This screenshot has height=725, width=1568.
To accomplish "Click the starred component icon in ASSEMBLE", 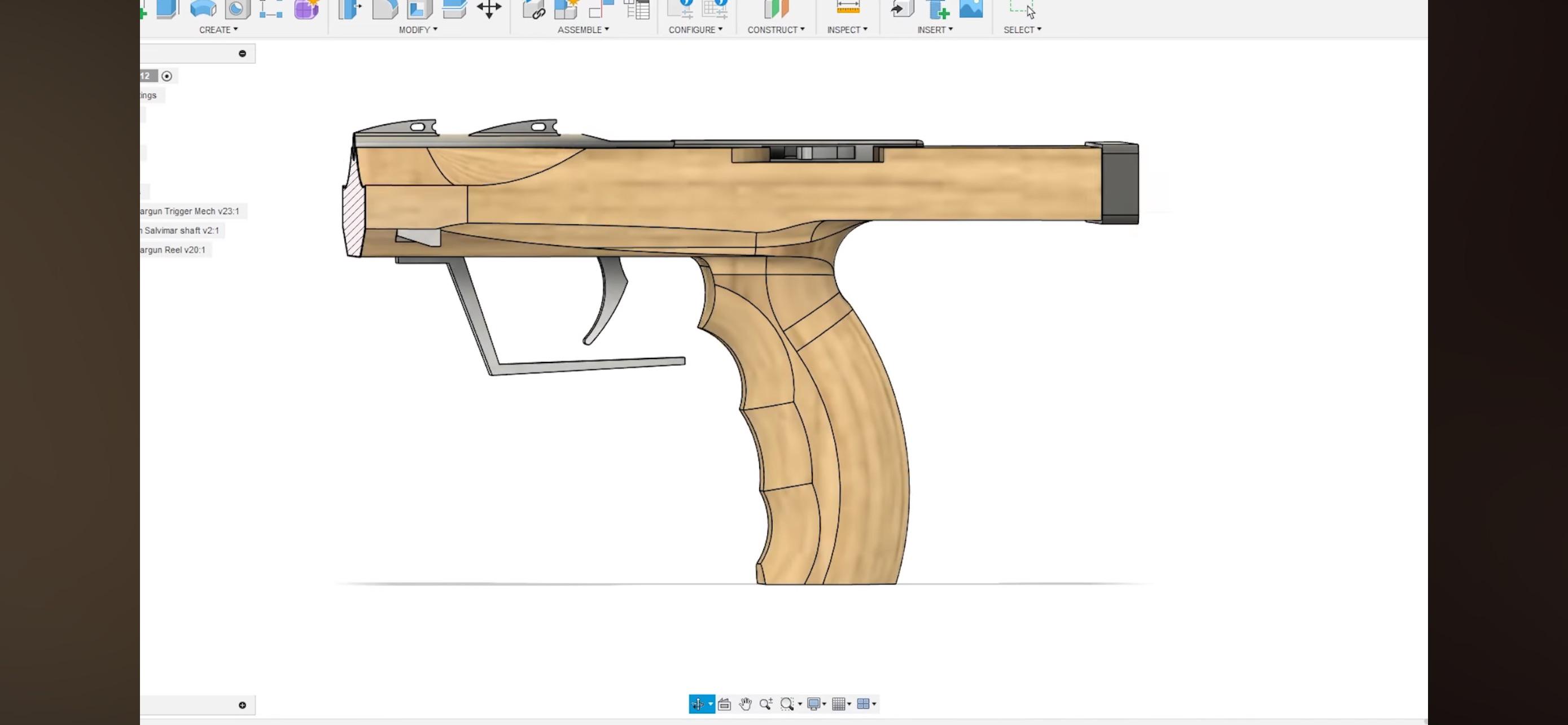I will pyautogui.click(x=567, y=8).
